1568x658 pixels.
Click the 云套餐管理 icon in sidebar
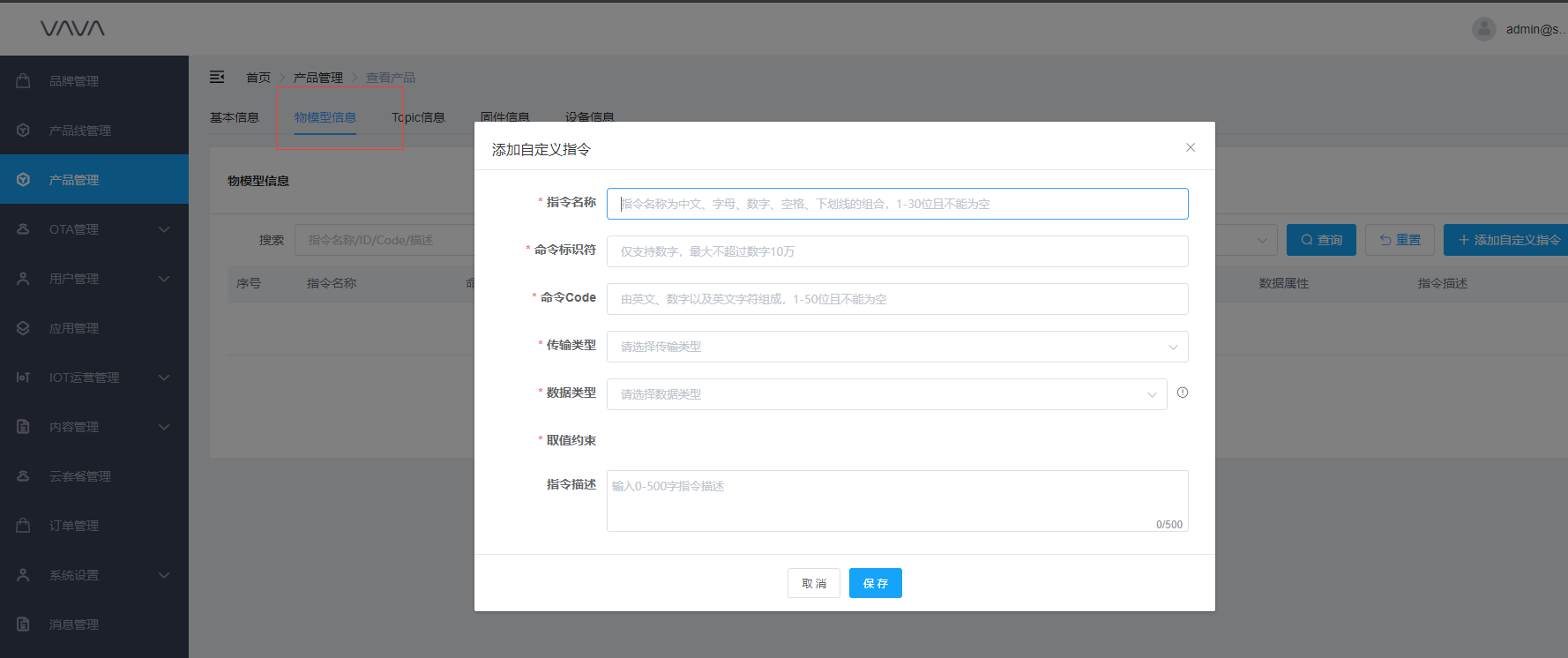pos(24,475)
